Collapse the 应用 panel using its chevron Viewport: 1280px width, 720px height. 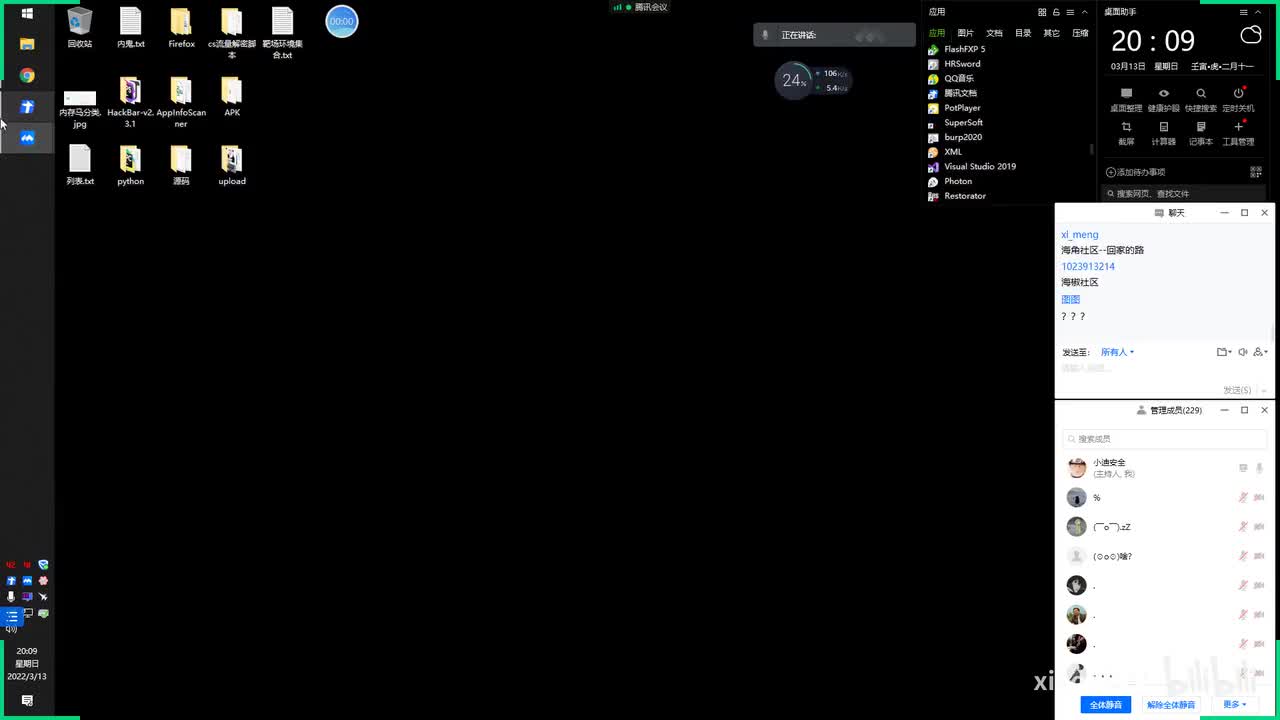pyautogui.click(x=1085, y=12)
